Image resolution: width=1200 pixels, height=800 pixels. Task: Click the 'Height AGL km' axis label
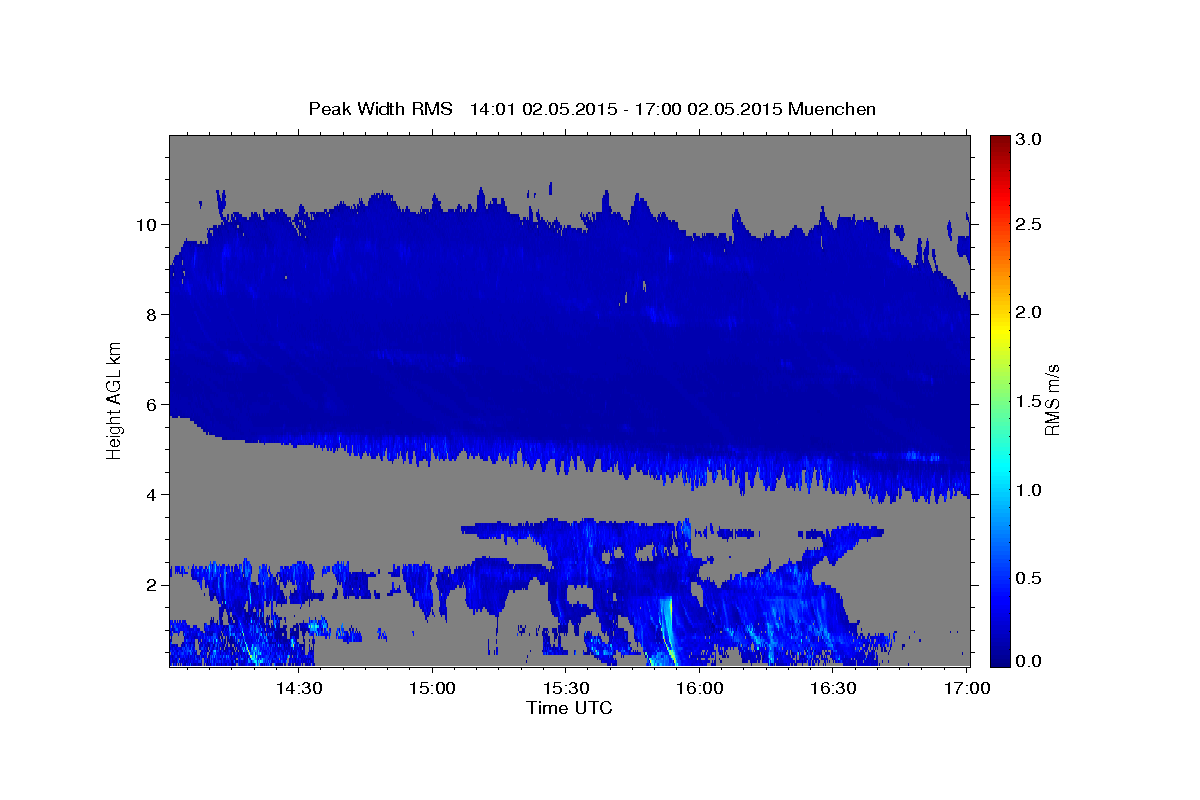tap(114, 400)
